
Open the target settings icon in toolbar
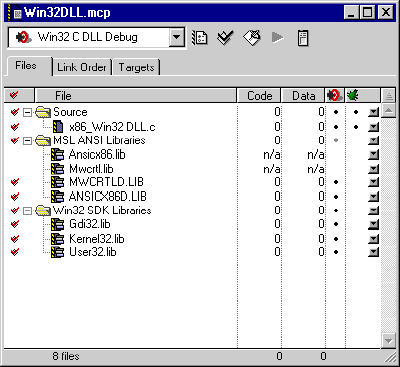(200, 38)
